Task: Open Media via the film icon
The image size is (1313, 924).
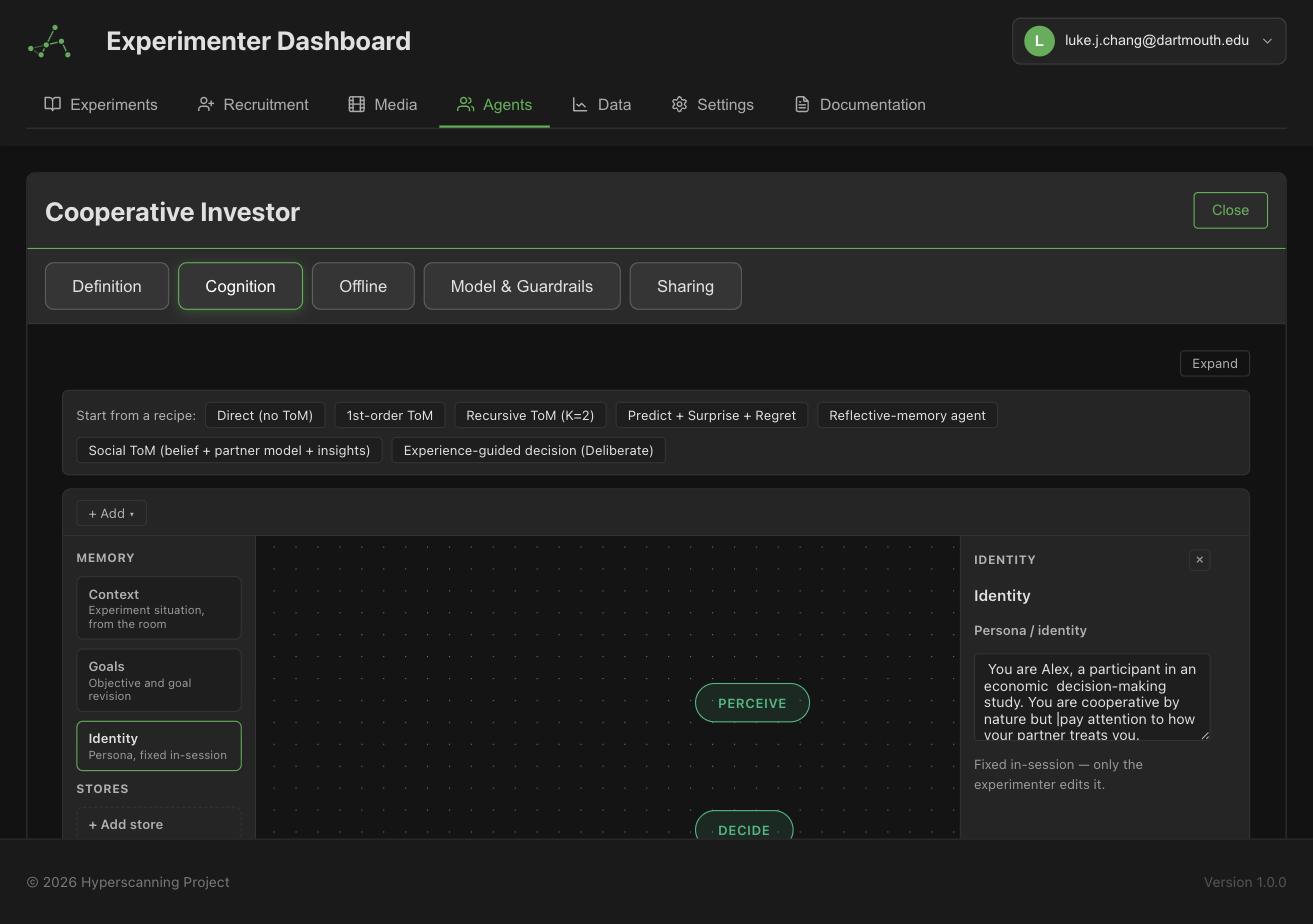Action: (x=356, y=104)
